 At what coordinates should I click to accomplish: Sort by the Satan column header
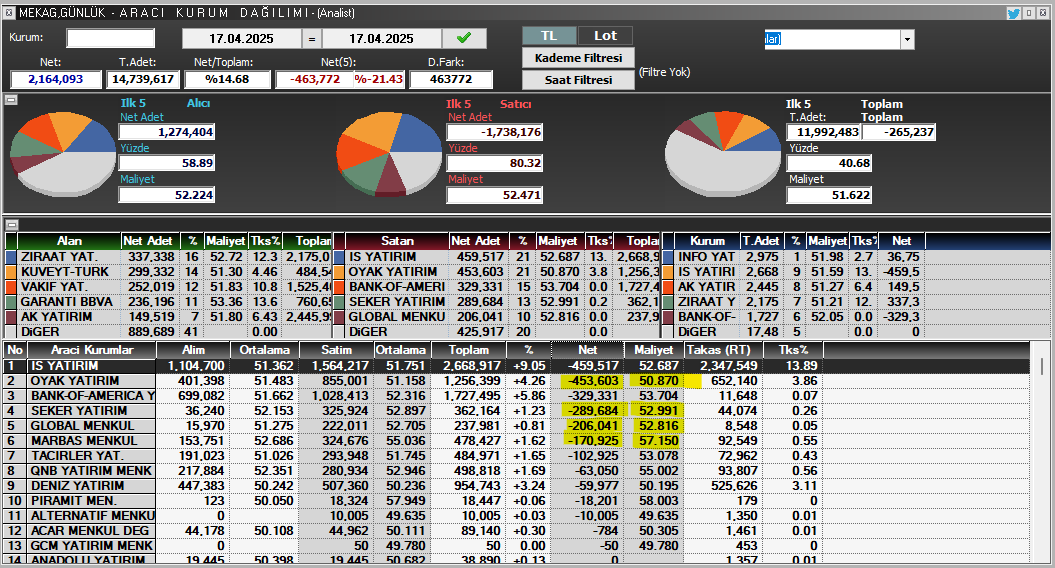click(x=397, y=241)
